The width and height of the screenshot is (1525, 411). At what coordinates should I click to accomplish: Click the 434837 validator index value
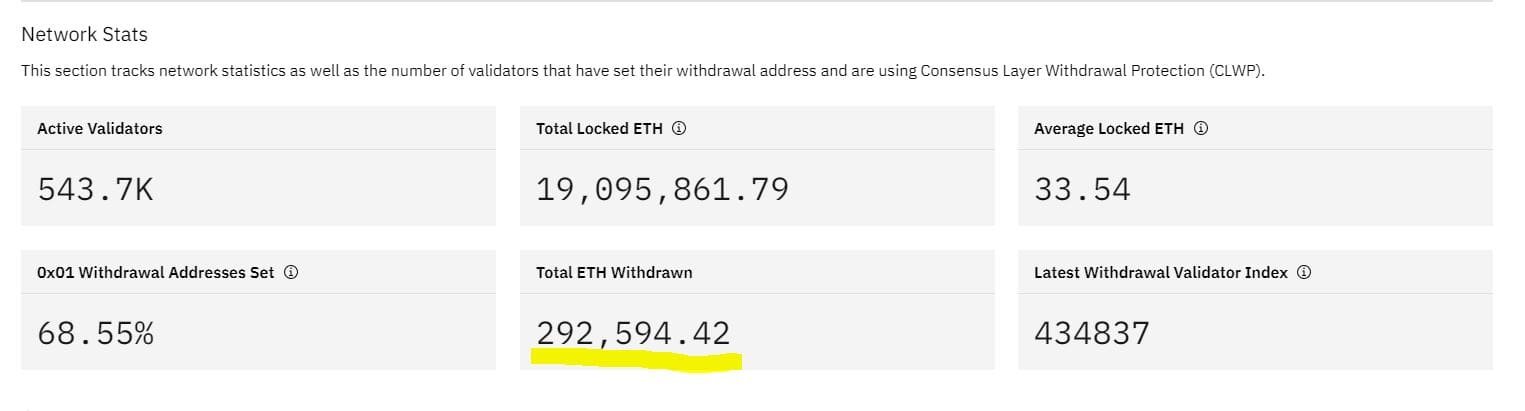click(1091, 333)
